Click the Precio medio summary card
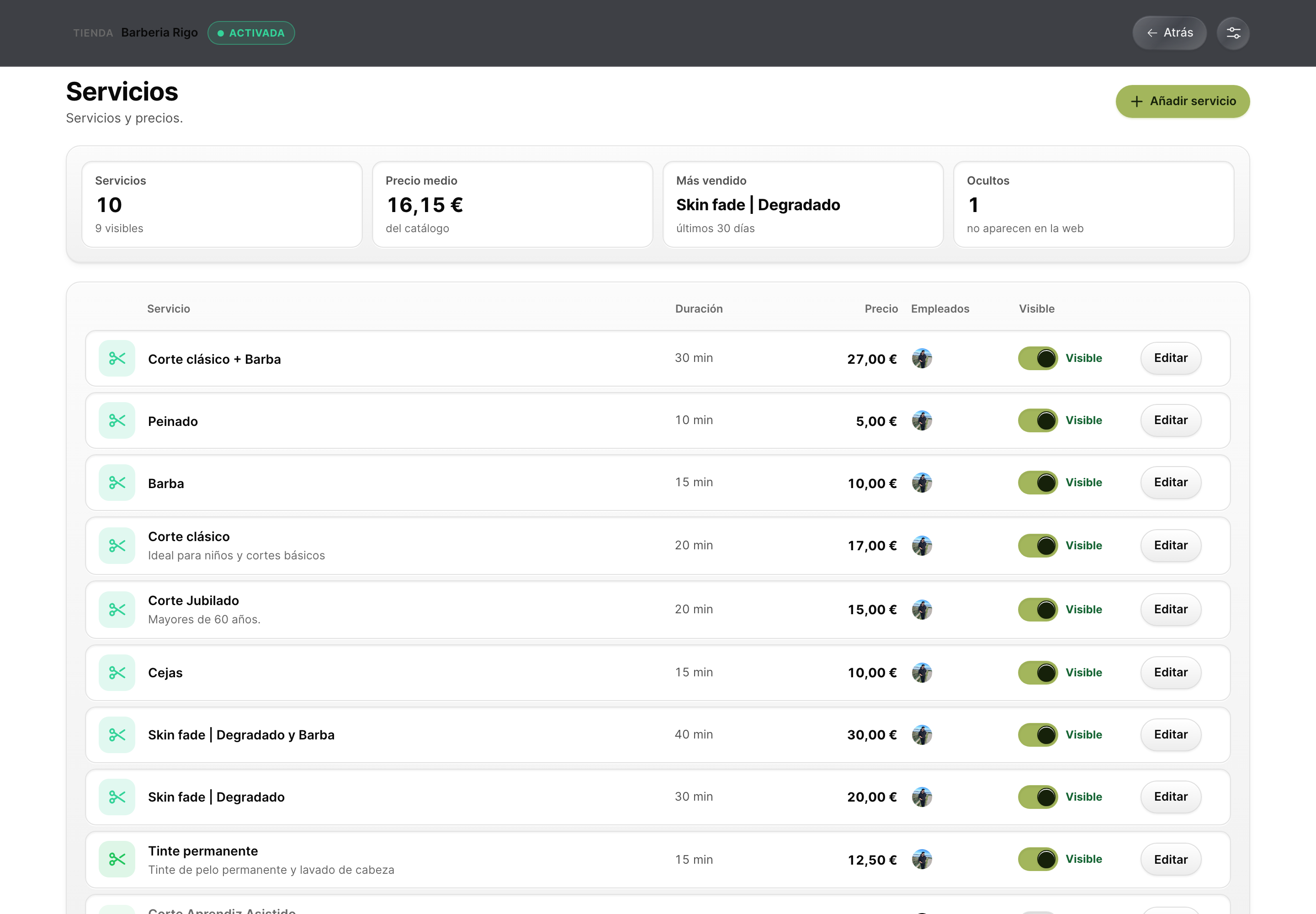This screenshot has width=1316, height=914. (x=513, y=204)
